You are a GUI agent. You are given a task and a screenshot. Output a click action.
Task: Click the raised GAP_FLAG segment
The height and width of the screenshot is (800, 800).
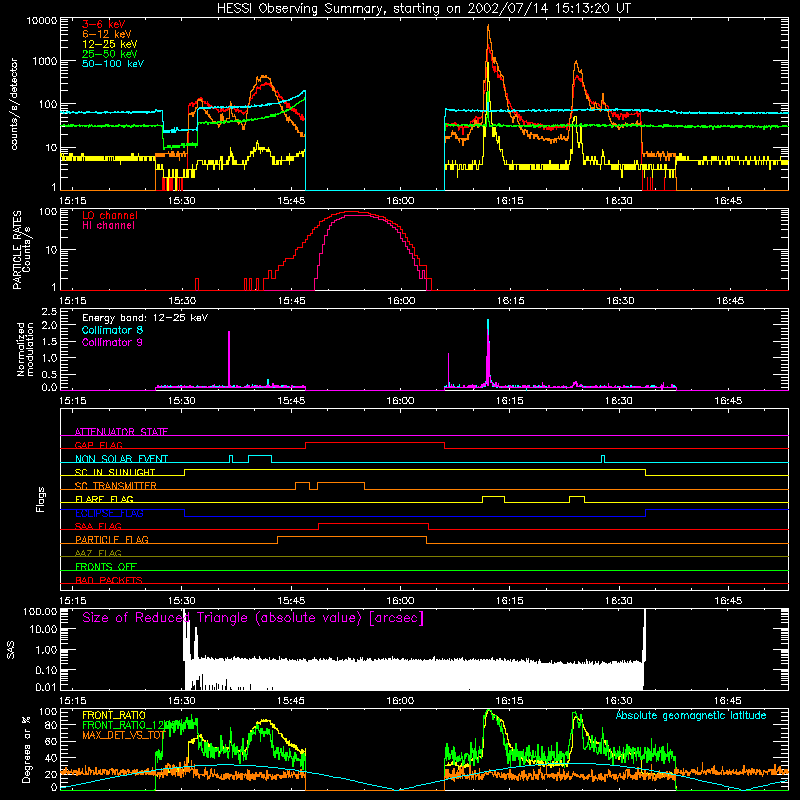pyautogui.click(x=375, y=442)
